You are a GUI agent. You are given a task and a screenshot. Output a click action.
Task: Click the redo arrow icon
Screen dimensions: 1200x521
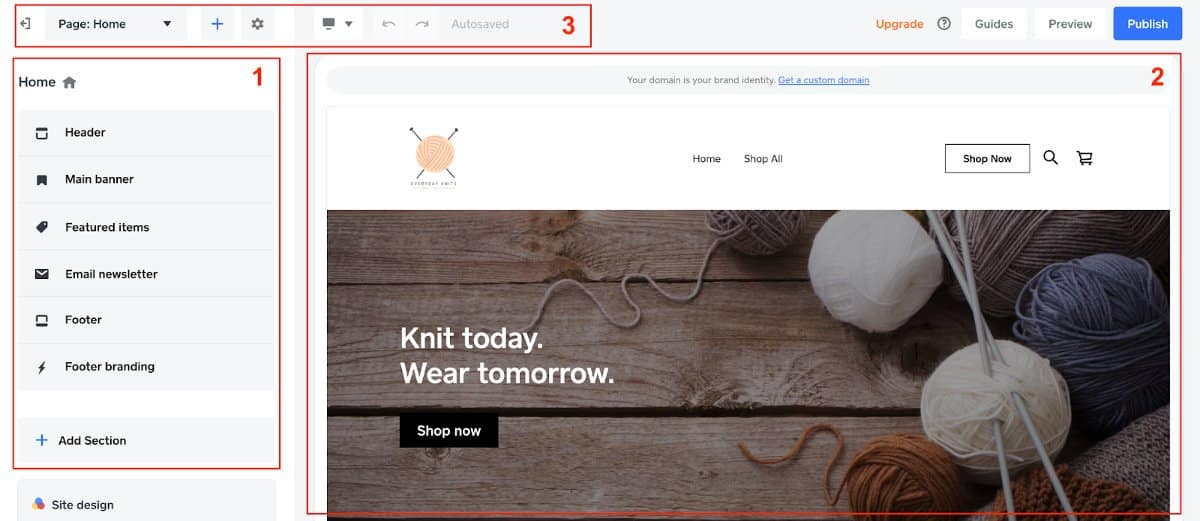click(422, 24)
